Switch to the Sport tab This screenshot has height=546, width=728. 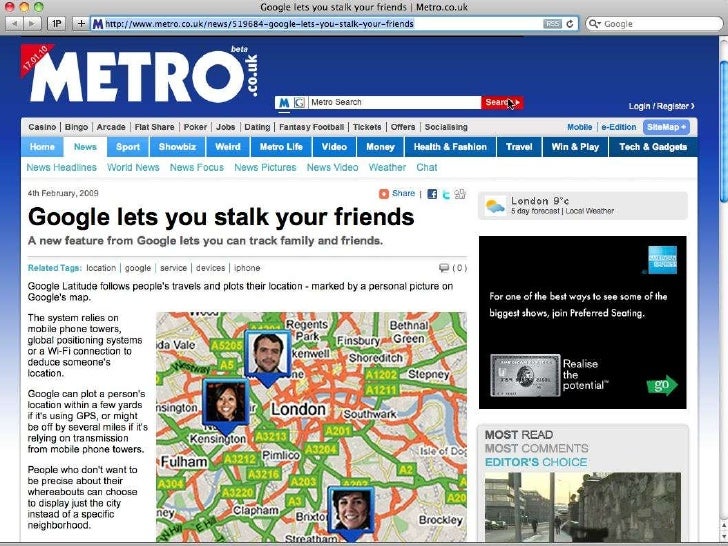tap(128, 147)
